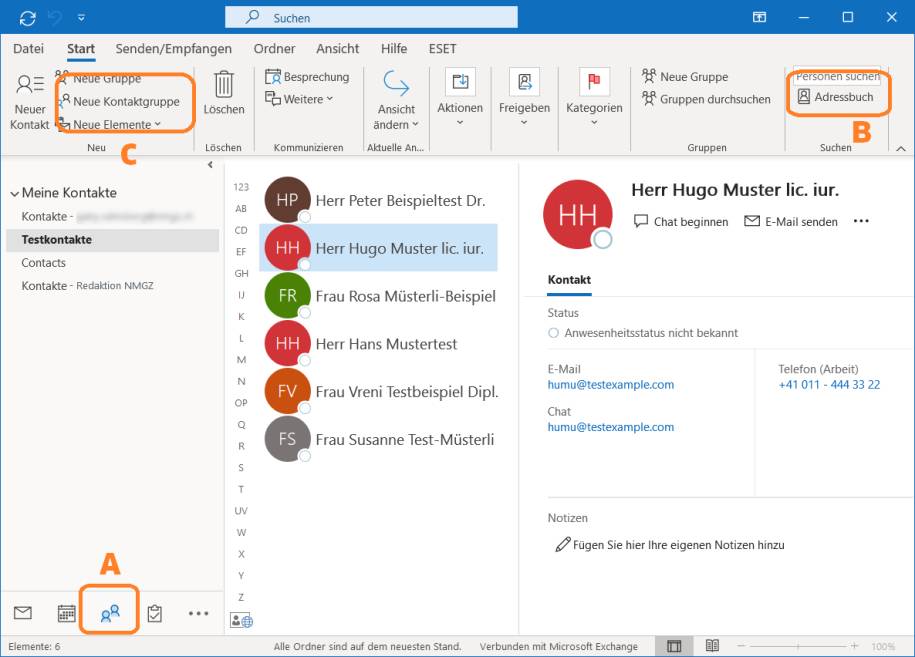
Task: Collapse the folder pane arrow
Action: pyautogui.click(x=210, y=165)
